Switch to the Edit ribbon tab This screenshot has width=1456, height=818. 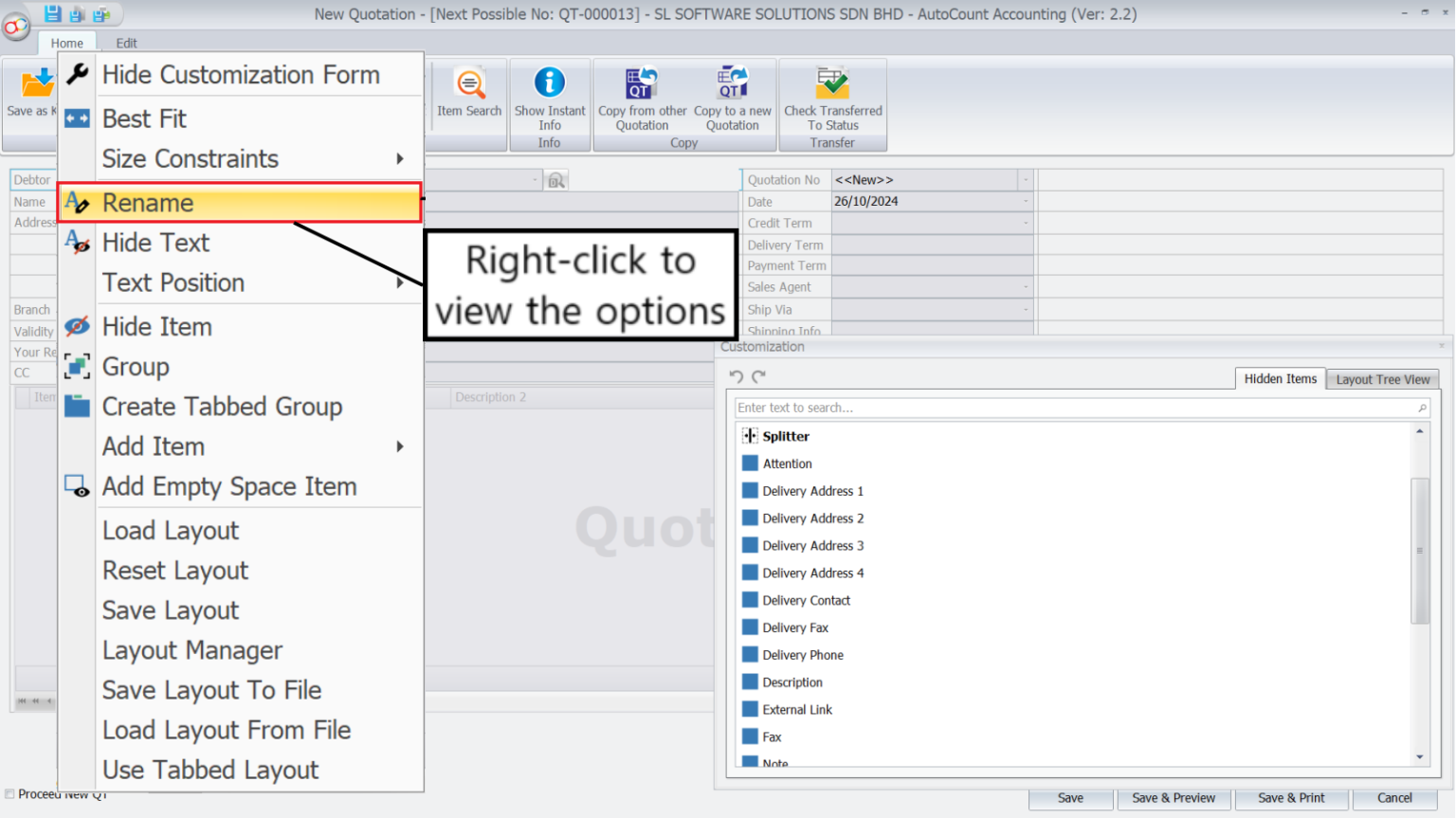pyautogui.click(x=126, y=44)
